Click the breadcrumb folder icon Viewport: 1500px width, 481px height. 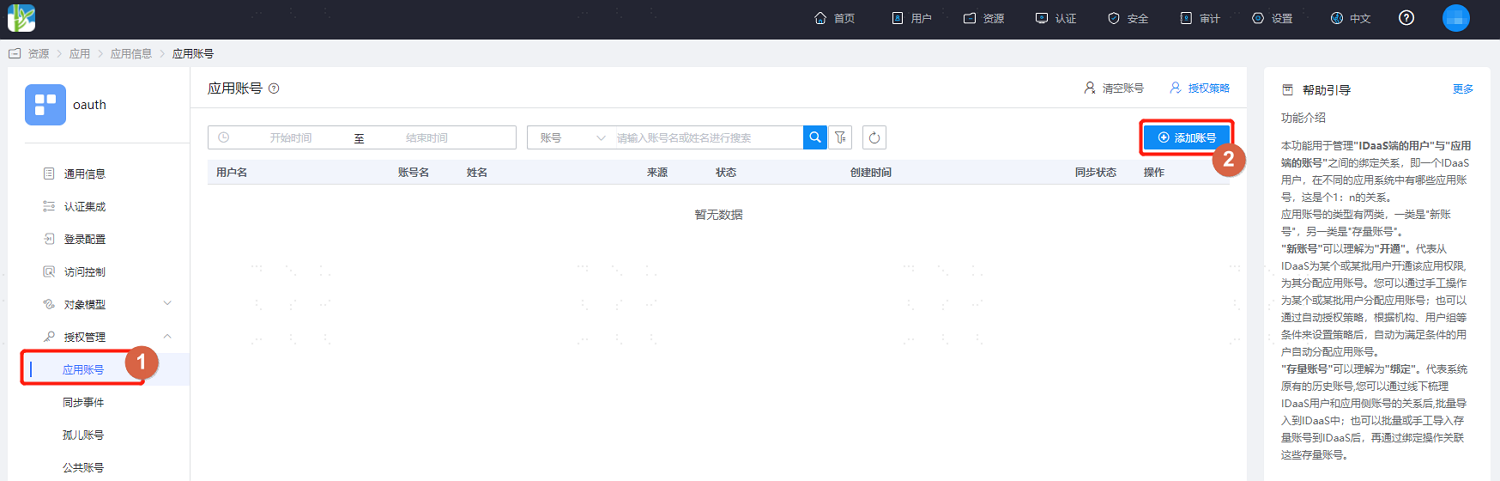pos(15,54)
